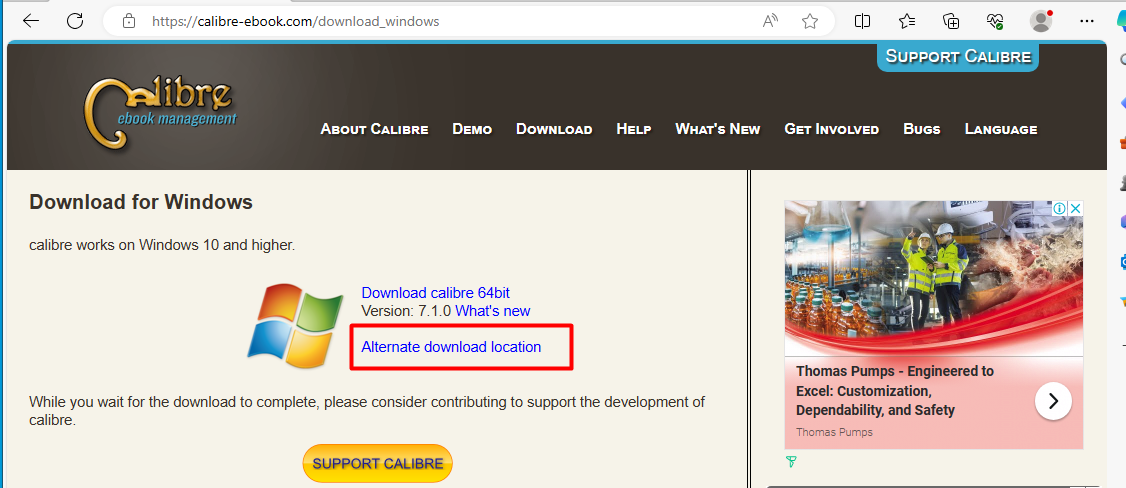Screen dimensions: 1126x488
Task: Click the yellow Support Calibre button
Action: [x=378, y=464]
